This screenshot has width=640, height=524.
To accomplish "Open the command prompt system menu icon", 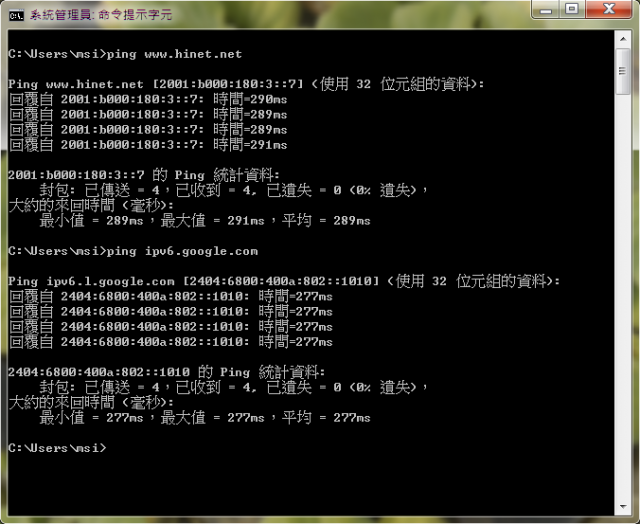I will click(16, 16).
